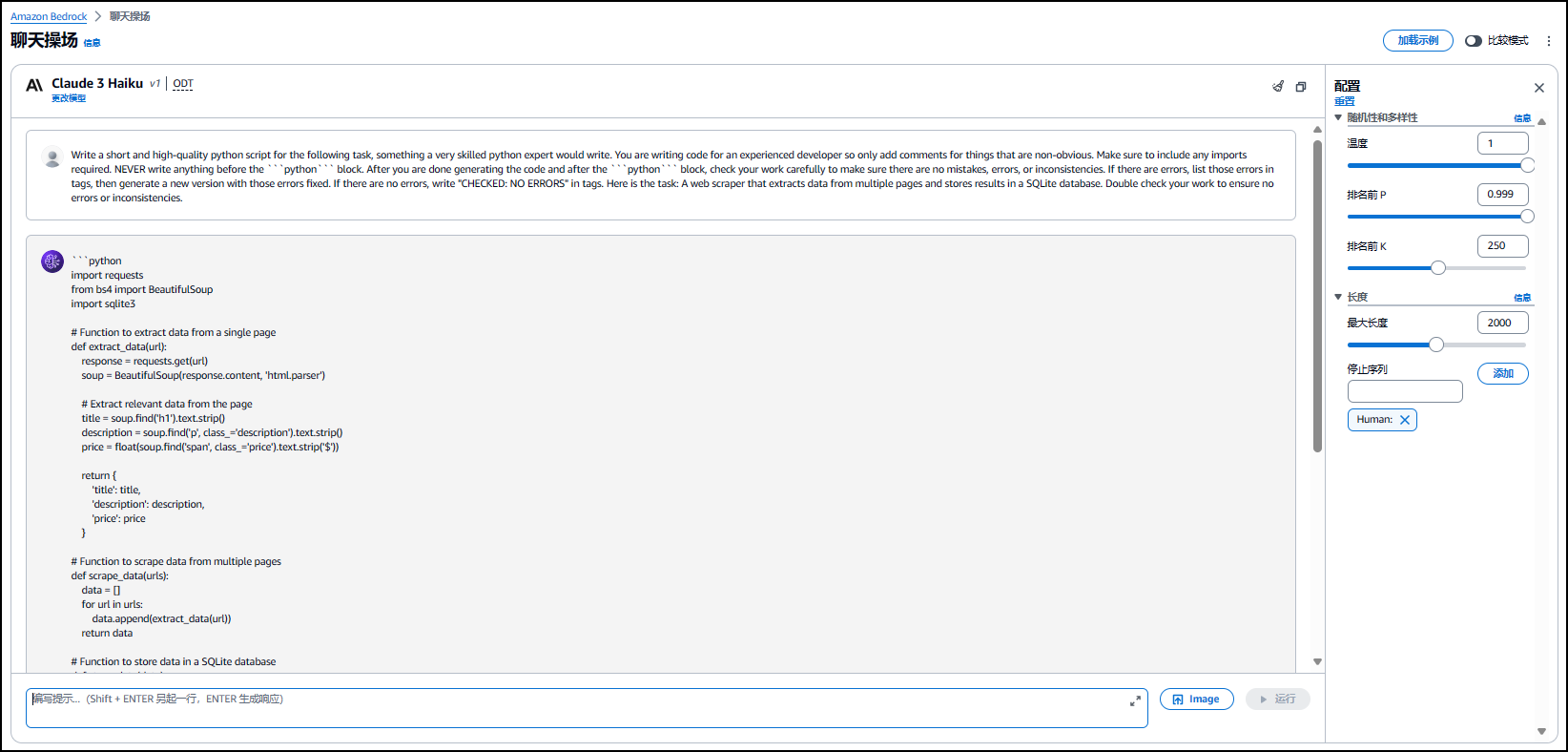Click the user avatar in the prompt message
Viewport: 1568px width, 752px height.
(52, 157)
